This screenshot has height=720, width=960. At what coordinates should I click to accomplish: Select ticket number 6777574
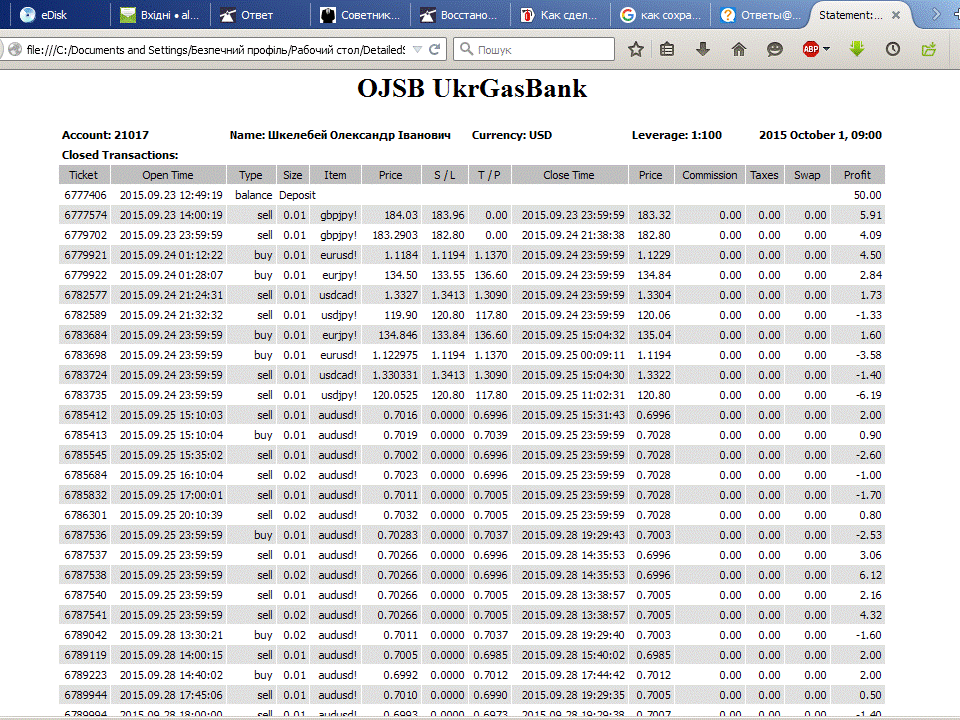point(85,216)
